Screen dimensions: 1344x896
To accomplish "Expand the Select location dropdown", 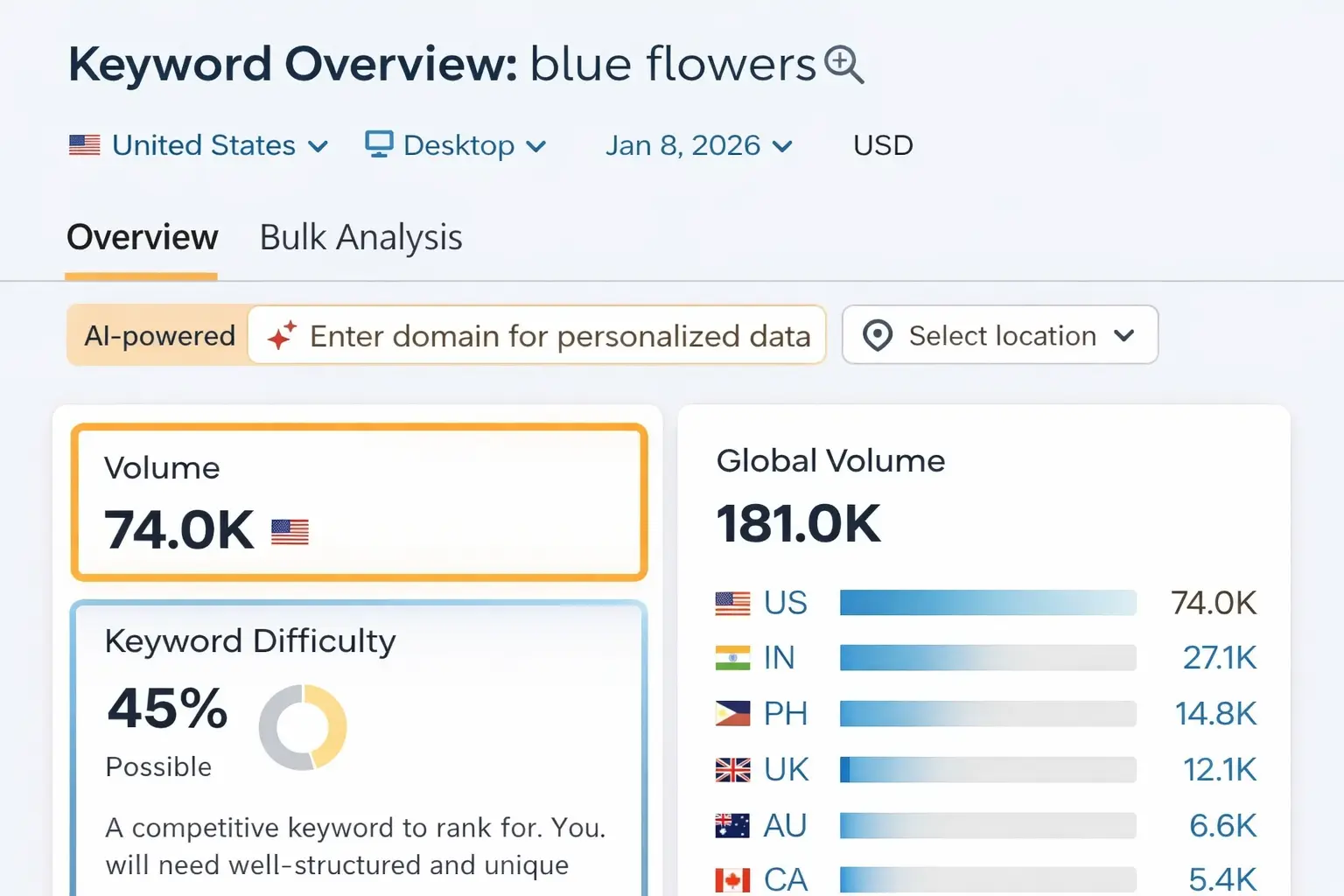I will [x=1127, y=335].
